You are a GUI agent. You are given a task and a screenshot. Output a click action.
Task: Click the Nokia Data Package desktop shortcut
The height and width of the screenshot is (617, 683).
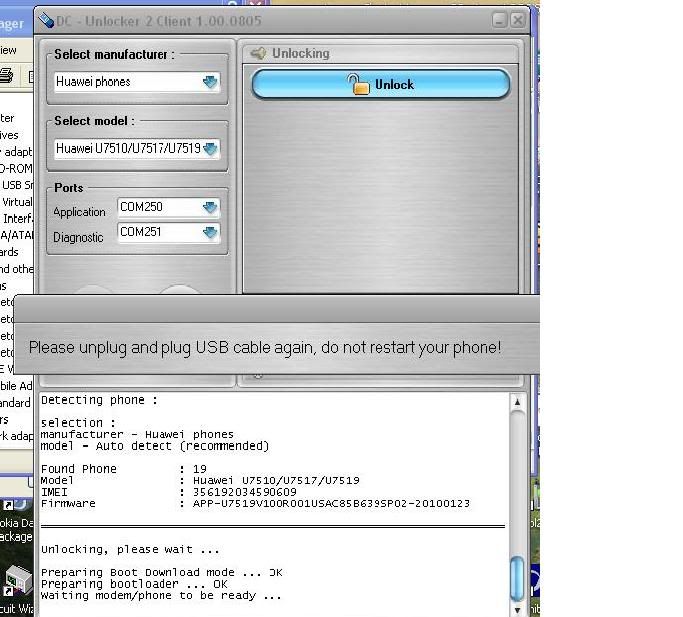(x=16, y=519)
